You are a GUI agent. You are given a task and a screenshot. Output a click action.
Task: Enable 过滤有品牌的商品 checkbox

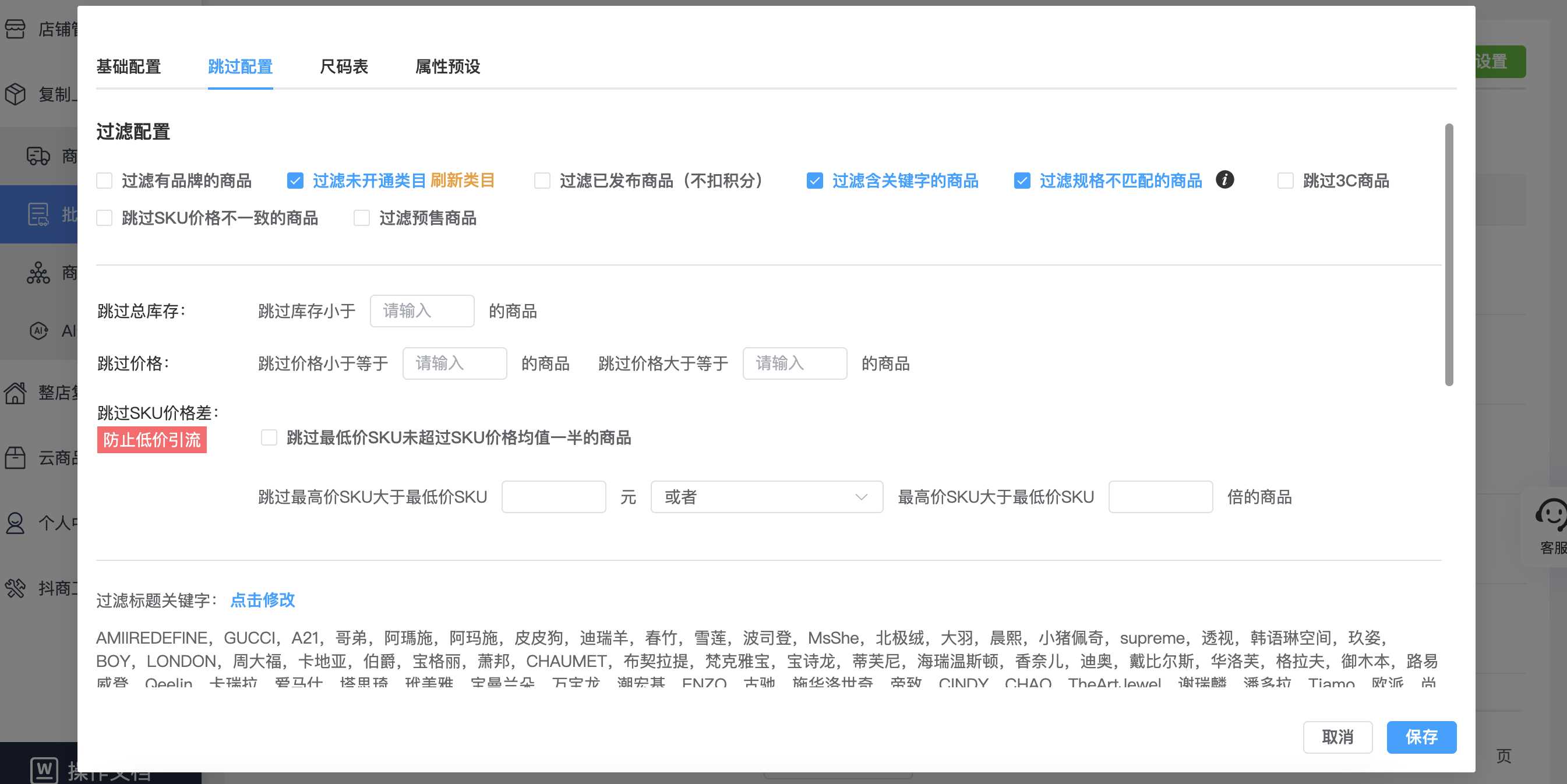coord(104,181)
